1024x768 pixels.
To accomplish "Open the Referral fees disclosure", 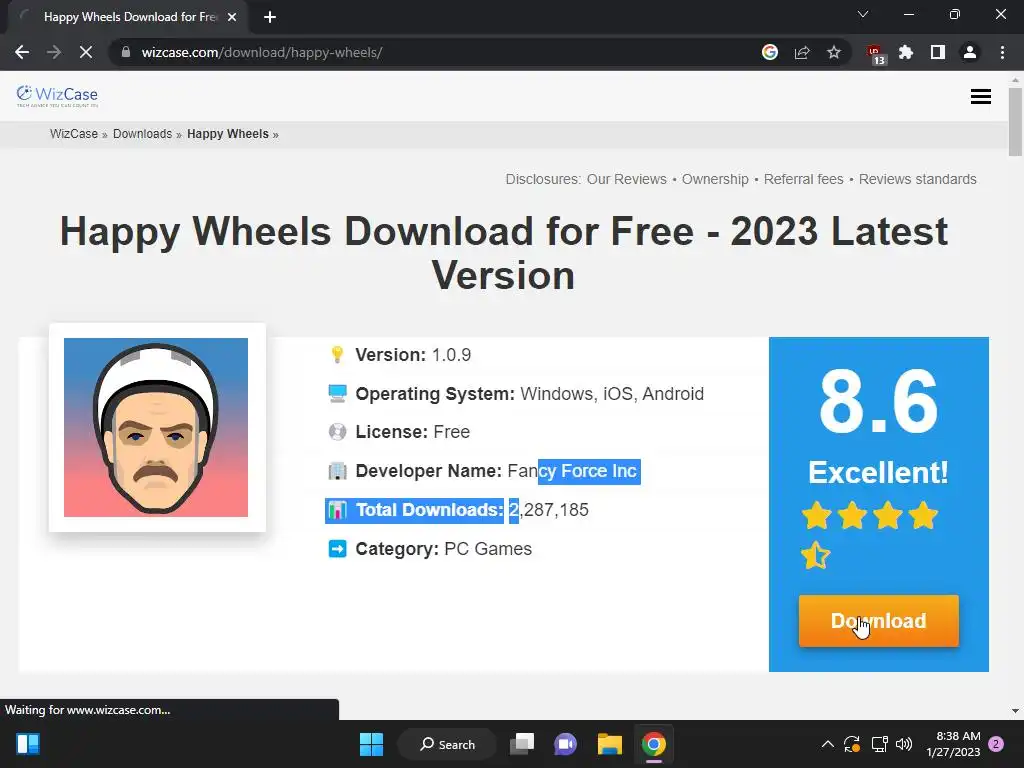I will click(803, 179).
